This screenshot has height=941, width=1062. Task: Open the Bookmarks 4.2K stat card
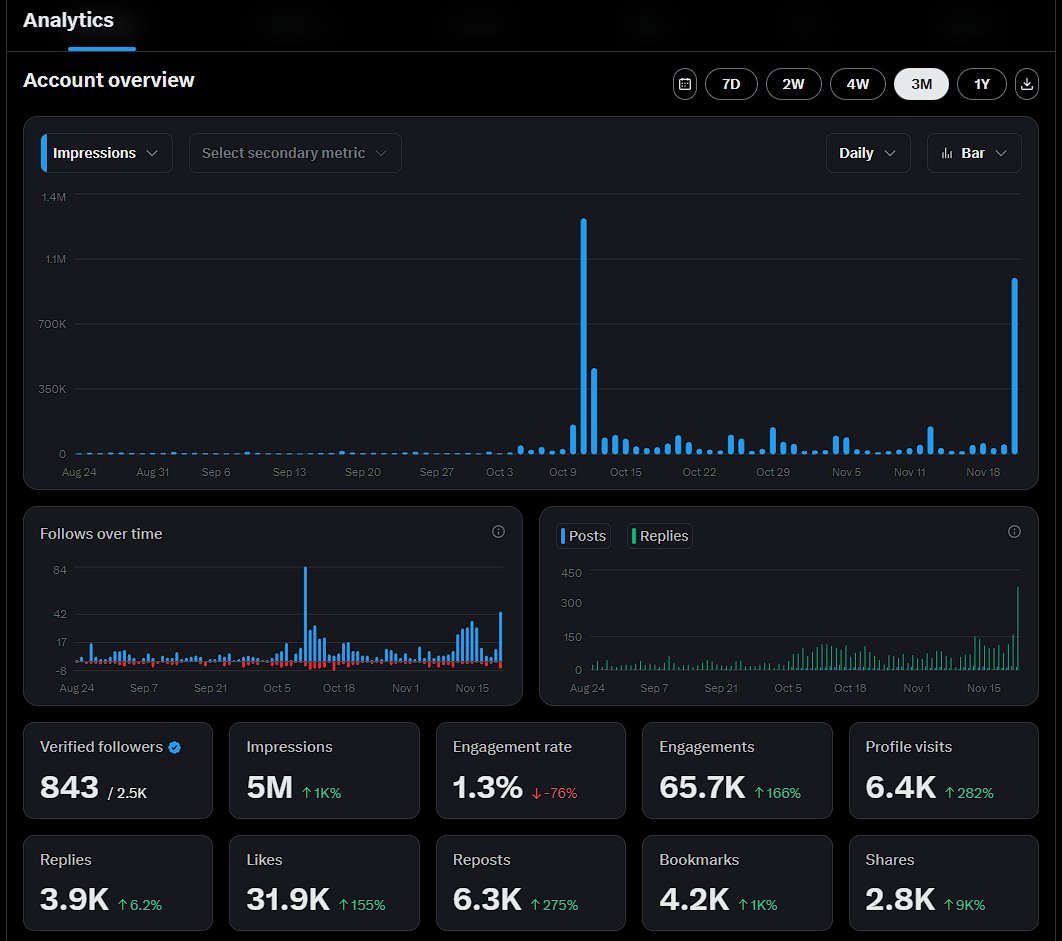[737, 883]
